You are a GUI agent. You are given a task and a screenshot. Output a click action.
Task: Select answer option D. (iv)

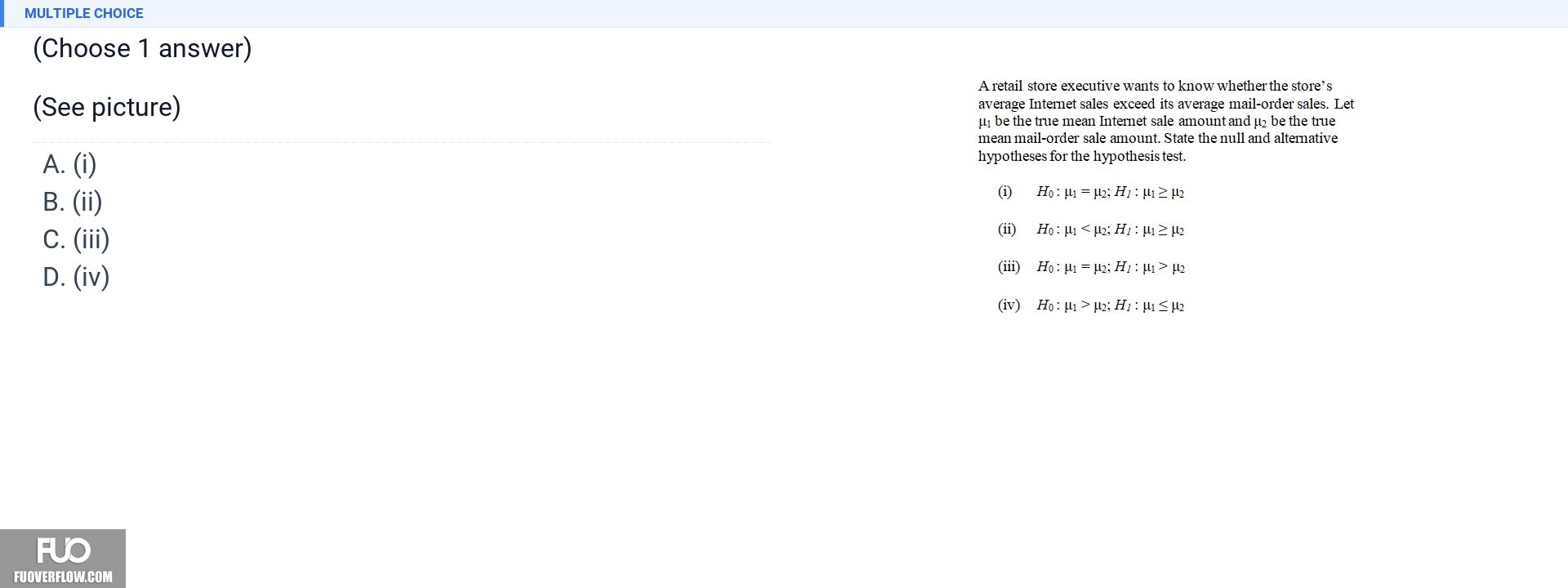coord(76,277)
